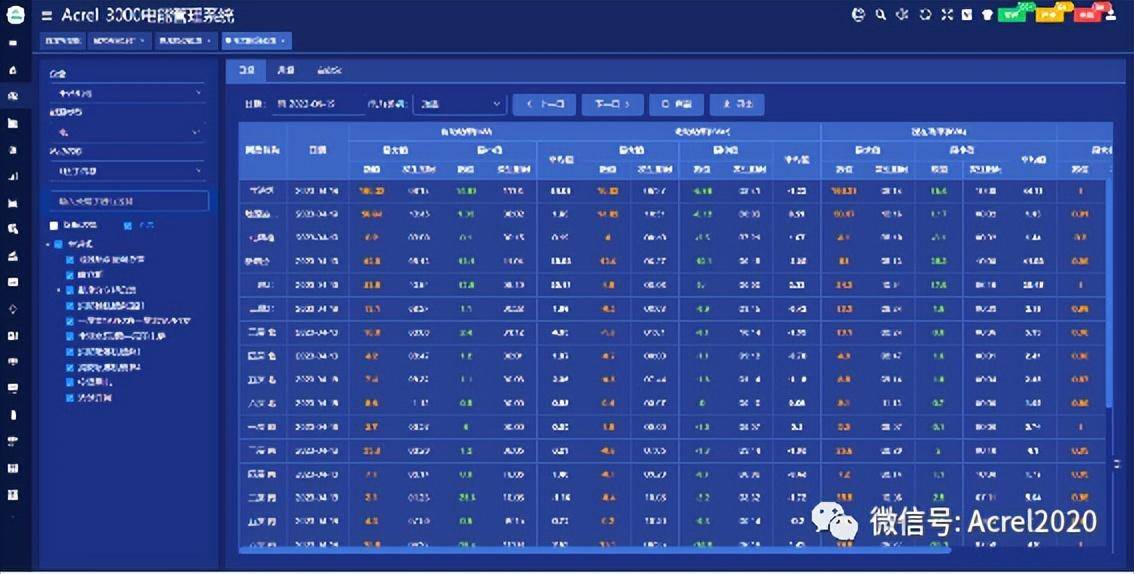Click the magnifier search icon in the header
Screen dimensions: 1134x574
[x=880, y=14]
